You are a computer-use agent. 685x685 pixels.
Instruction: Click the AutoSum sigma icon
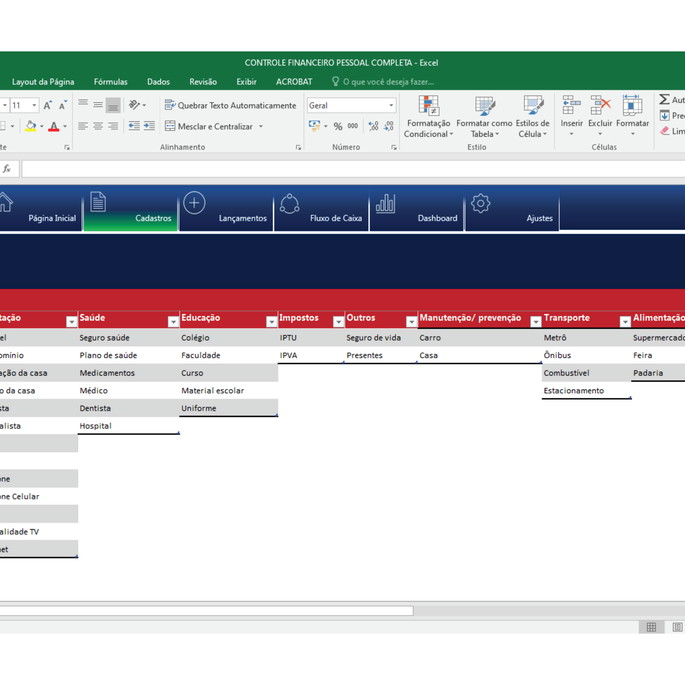[x=664, y=100]
